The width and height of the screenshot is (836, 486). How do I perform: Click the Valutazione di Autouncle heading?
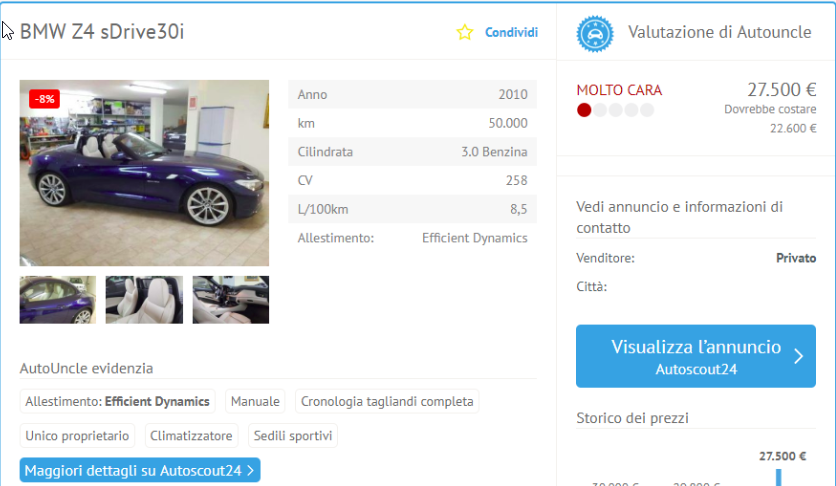click(x=719, y=33)
